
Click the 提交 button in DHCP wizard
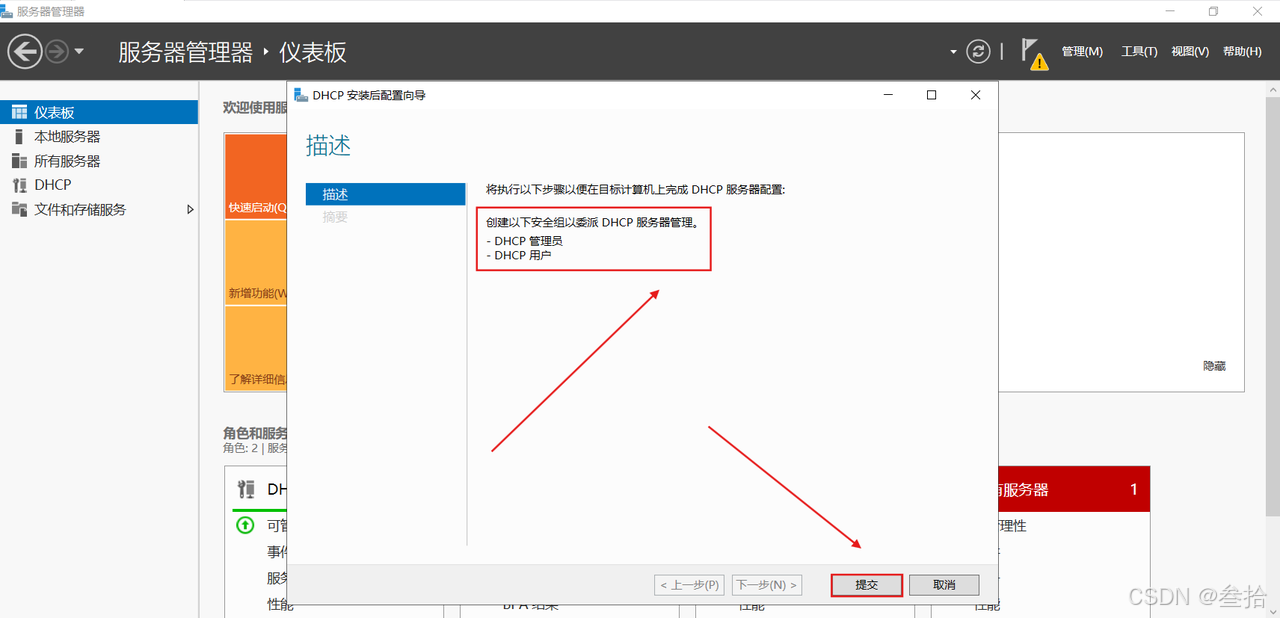click(x=866, y=585)
